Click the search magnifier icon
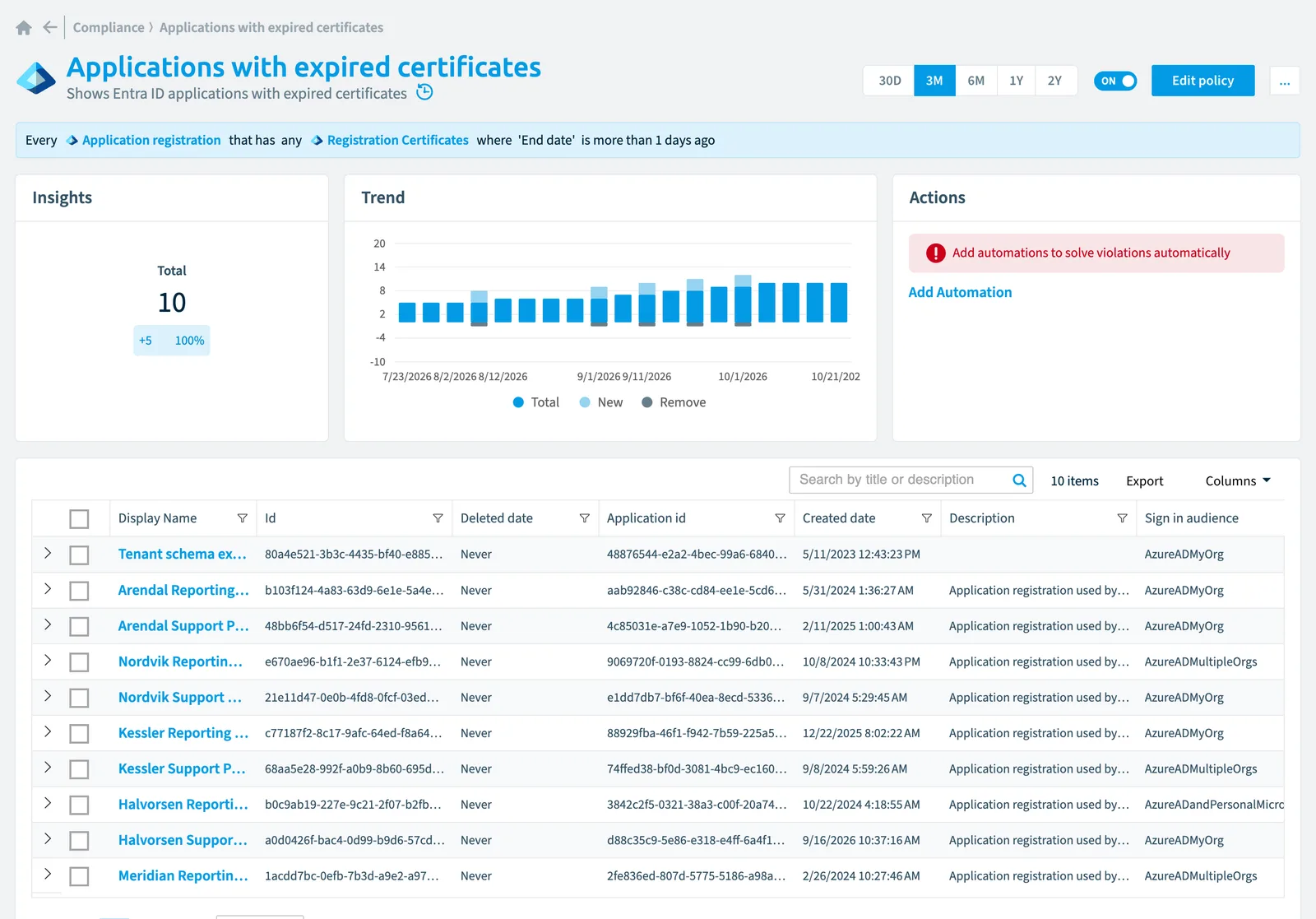Screen dimensions: 1316x919 1019,480
